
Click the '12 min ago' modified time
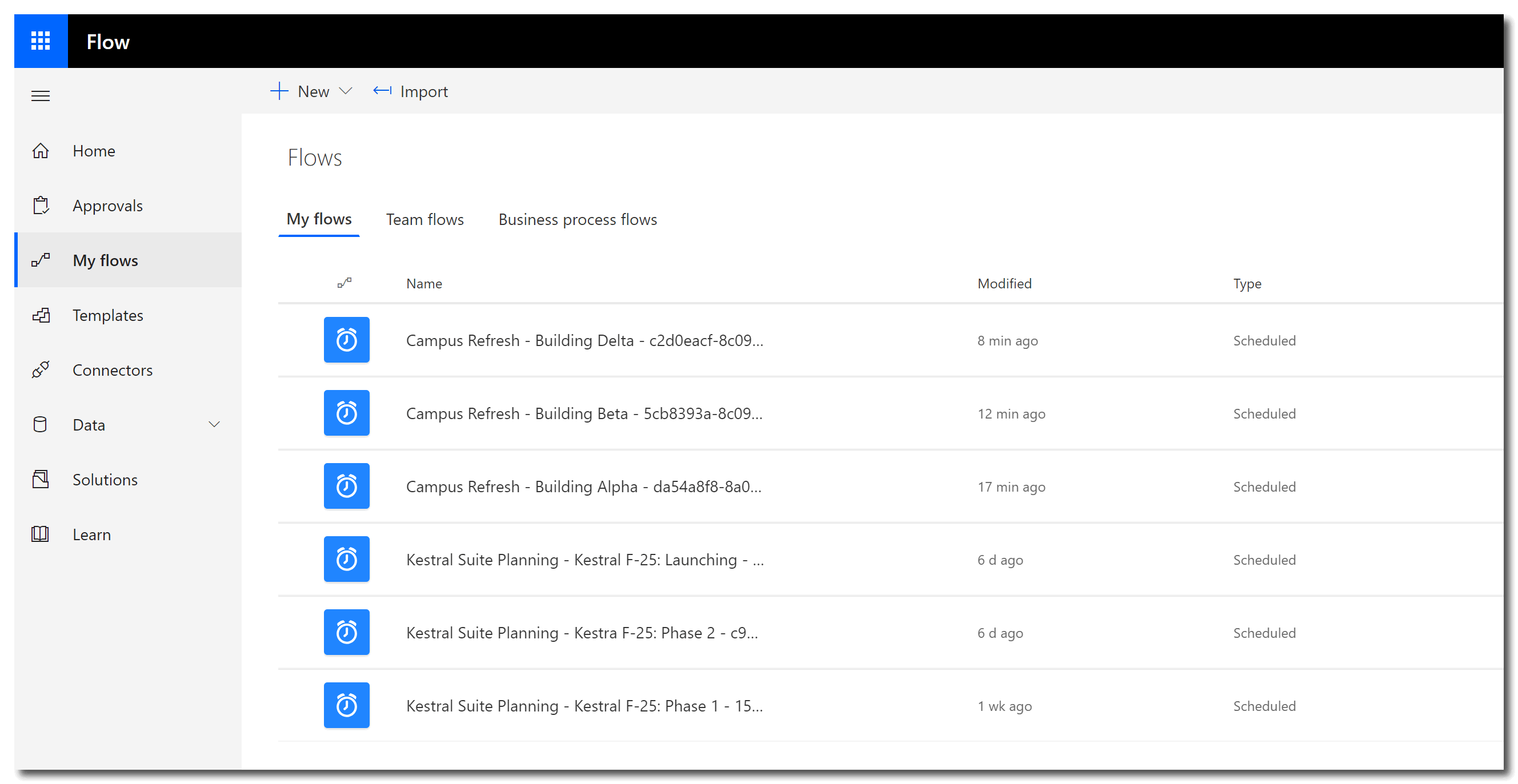pos(1012,413)
